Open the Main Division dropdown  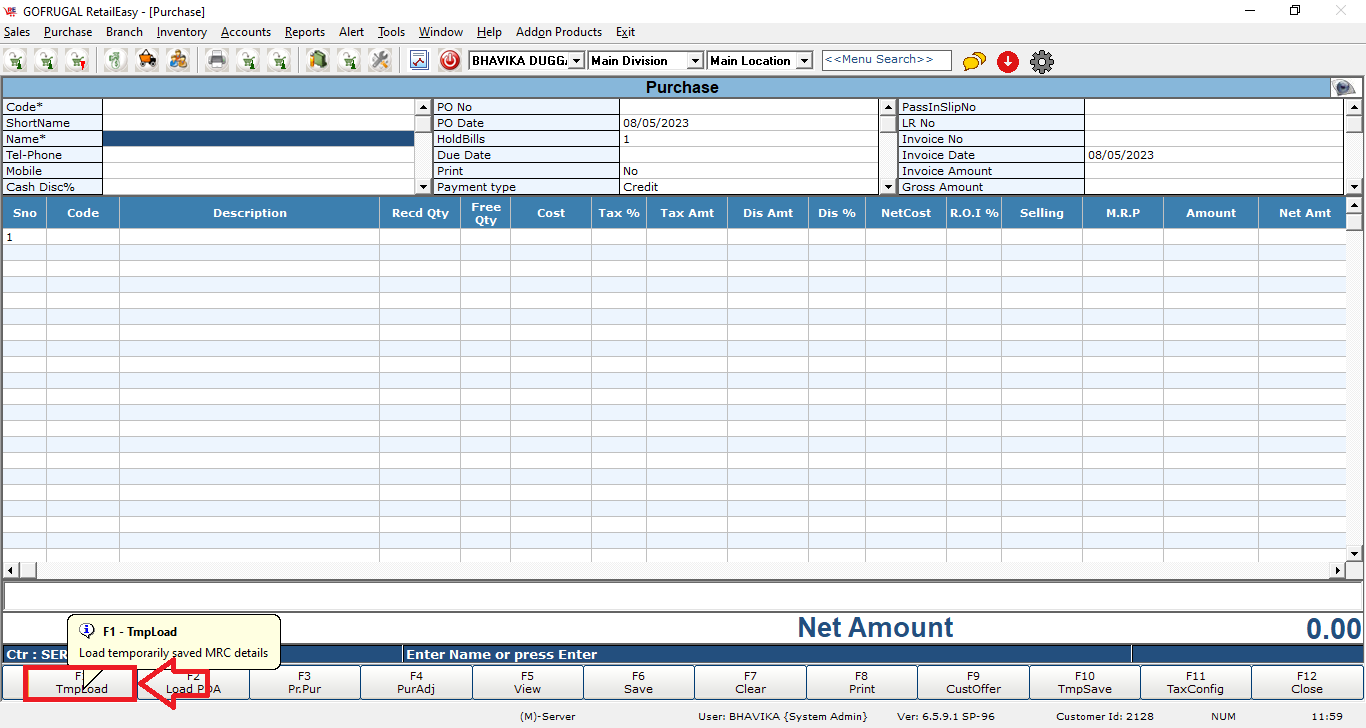(x=695, y=61)
